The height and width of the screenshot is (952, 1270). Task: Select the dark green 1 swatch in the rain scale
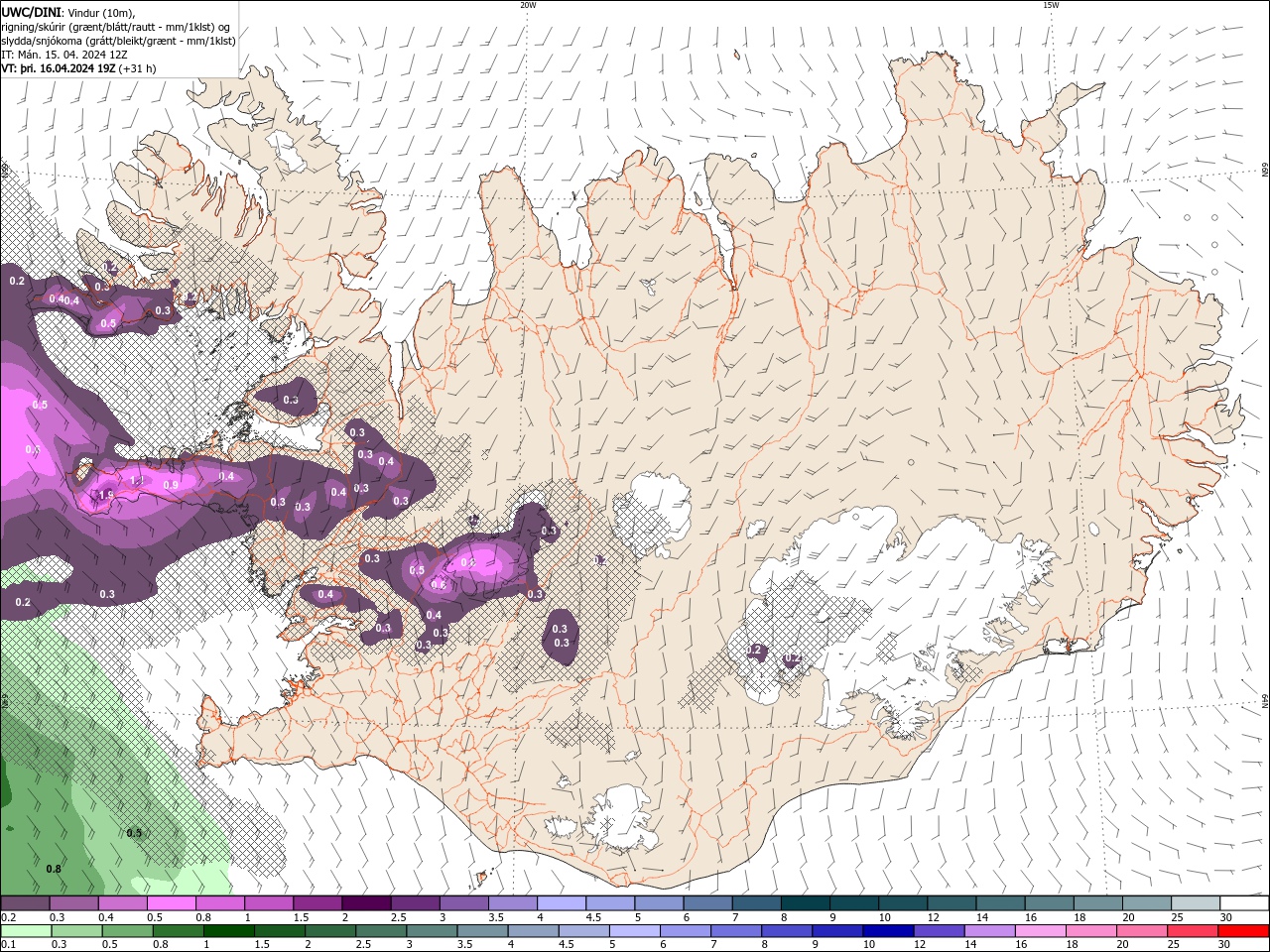[x=229, y=931]
